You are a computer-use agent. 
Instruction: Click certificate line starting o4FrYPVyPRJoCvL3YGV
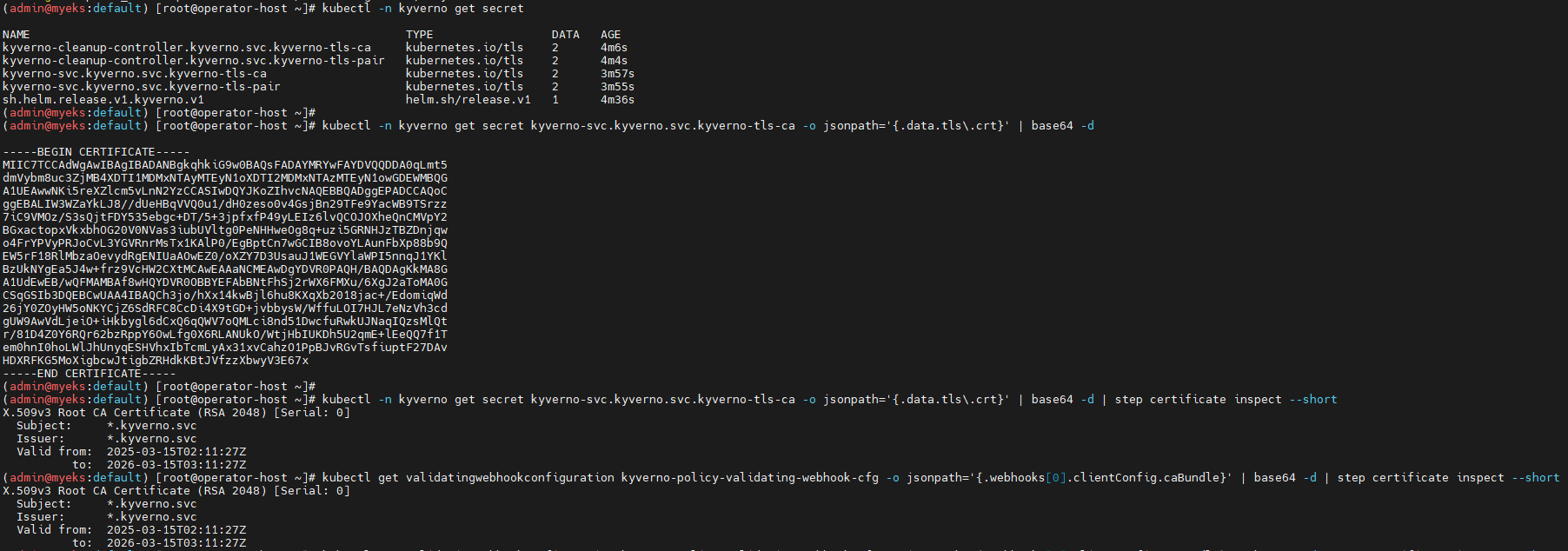pos(225,243)
